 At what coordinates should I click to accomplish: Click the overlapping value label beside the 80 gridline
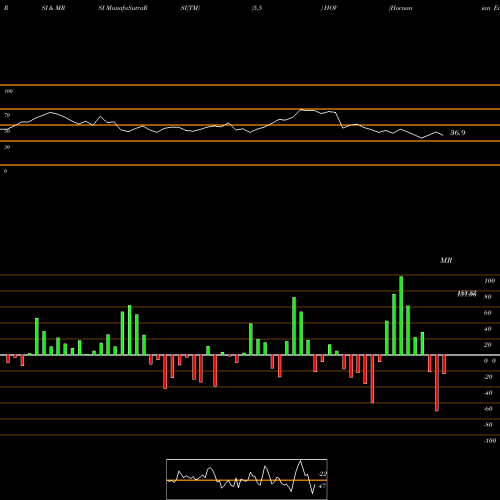click(x=467, y=294)
